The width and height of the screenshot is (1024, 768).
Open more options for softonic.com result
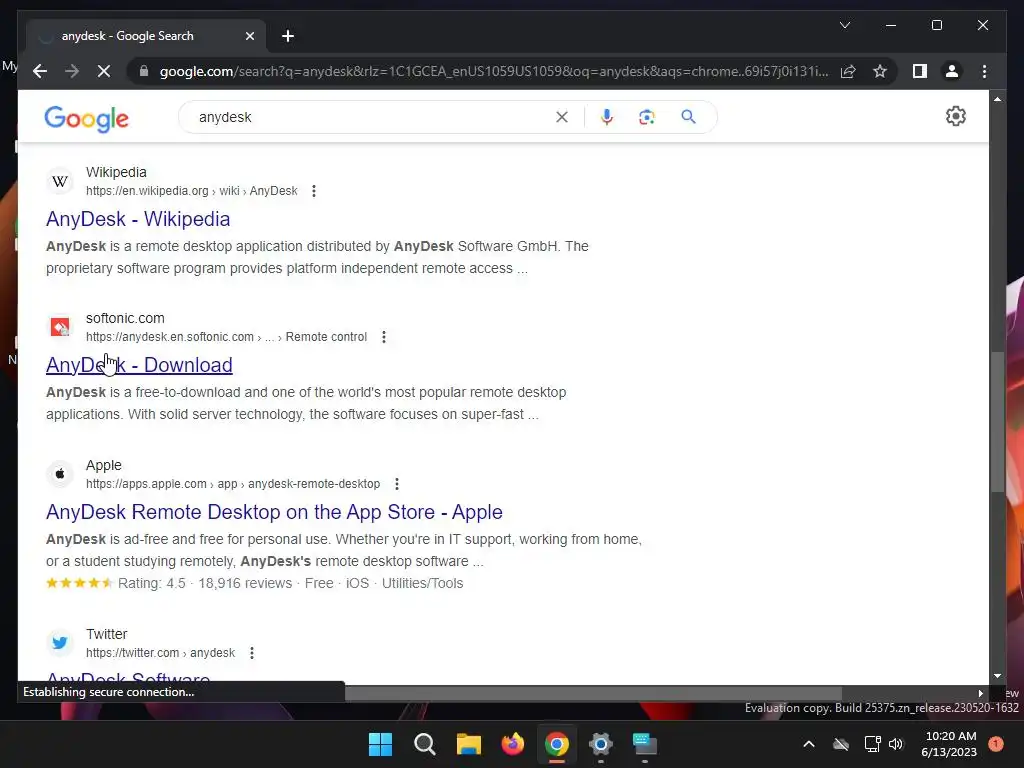(384, 337)
